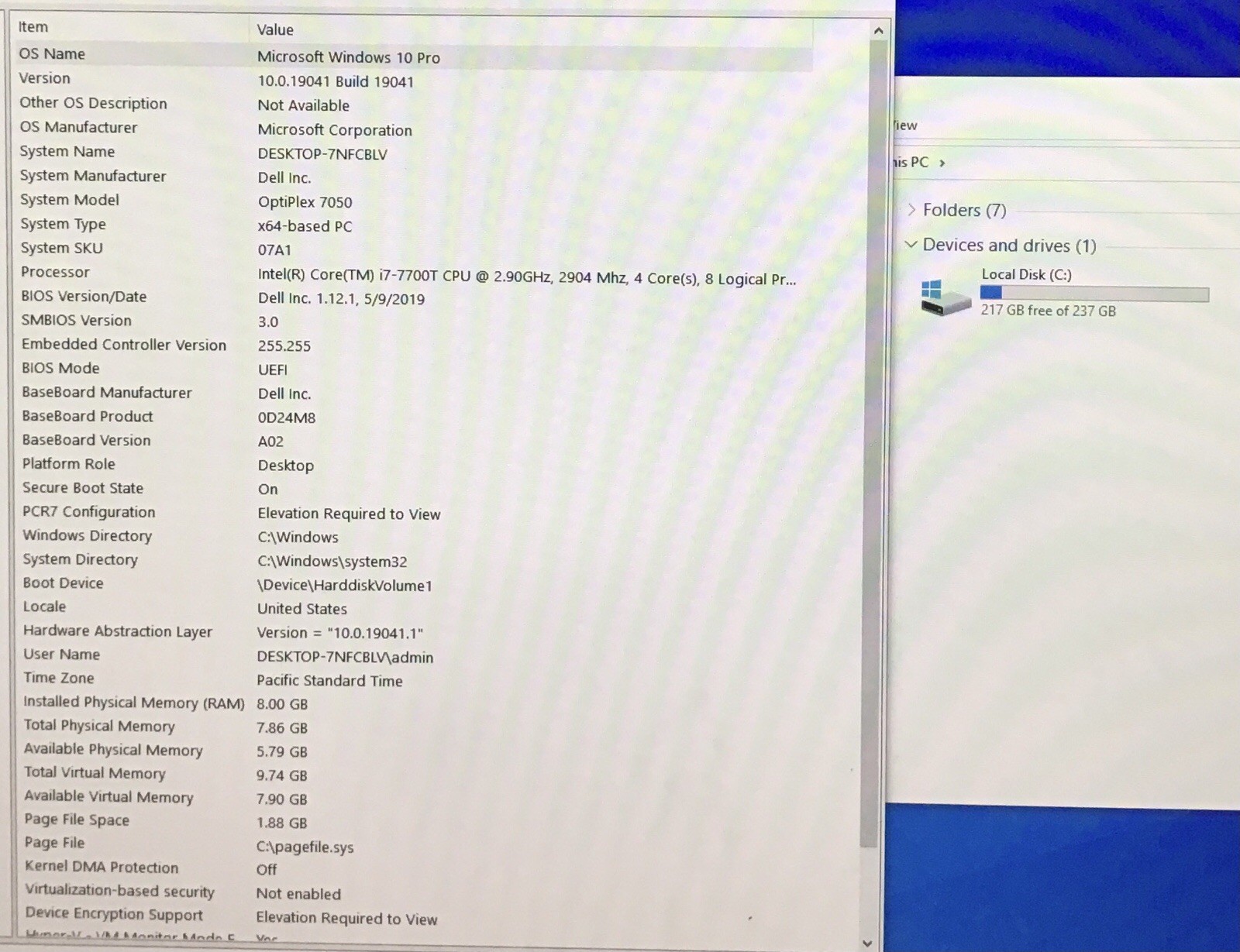The width and height of the screenshot is (1240, 952).
Task: Select the Virtualization-based security row
Action: [x=415, y=892]
